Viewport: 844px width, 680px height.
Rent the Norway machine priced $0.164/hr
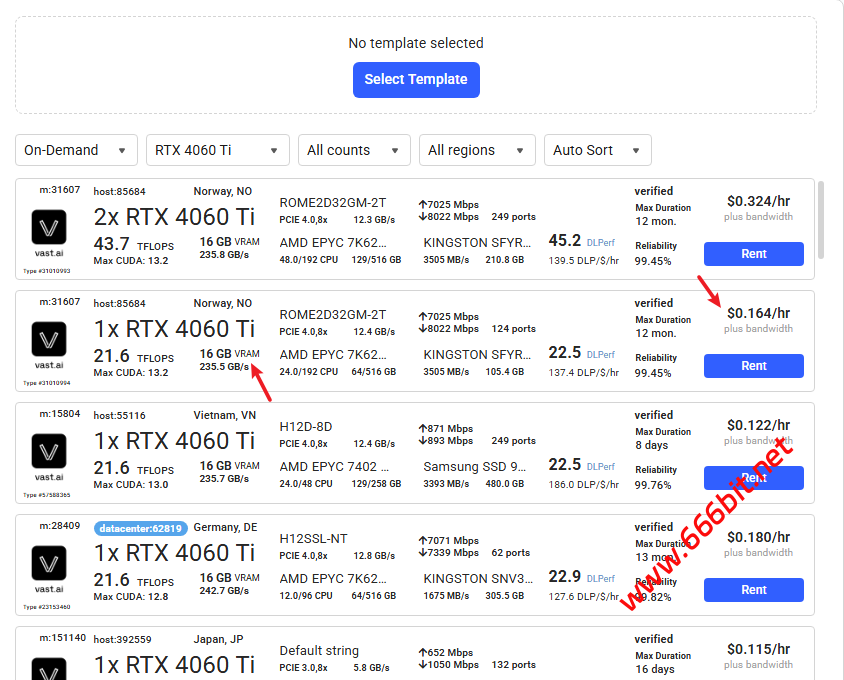tap(754, 366)
